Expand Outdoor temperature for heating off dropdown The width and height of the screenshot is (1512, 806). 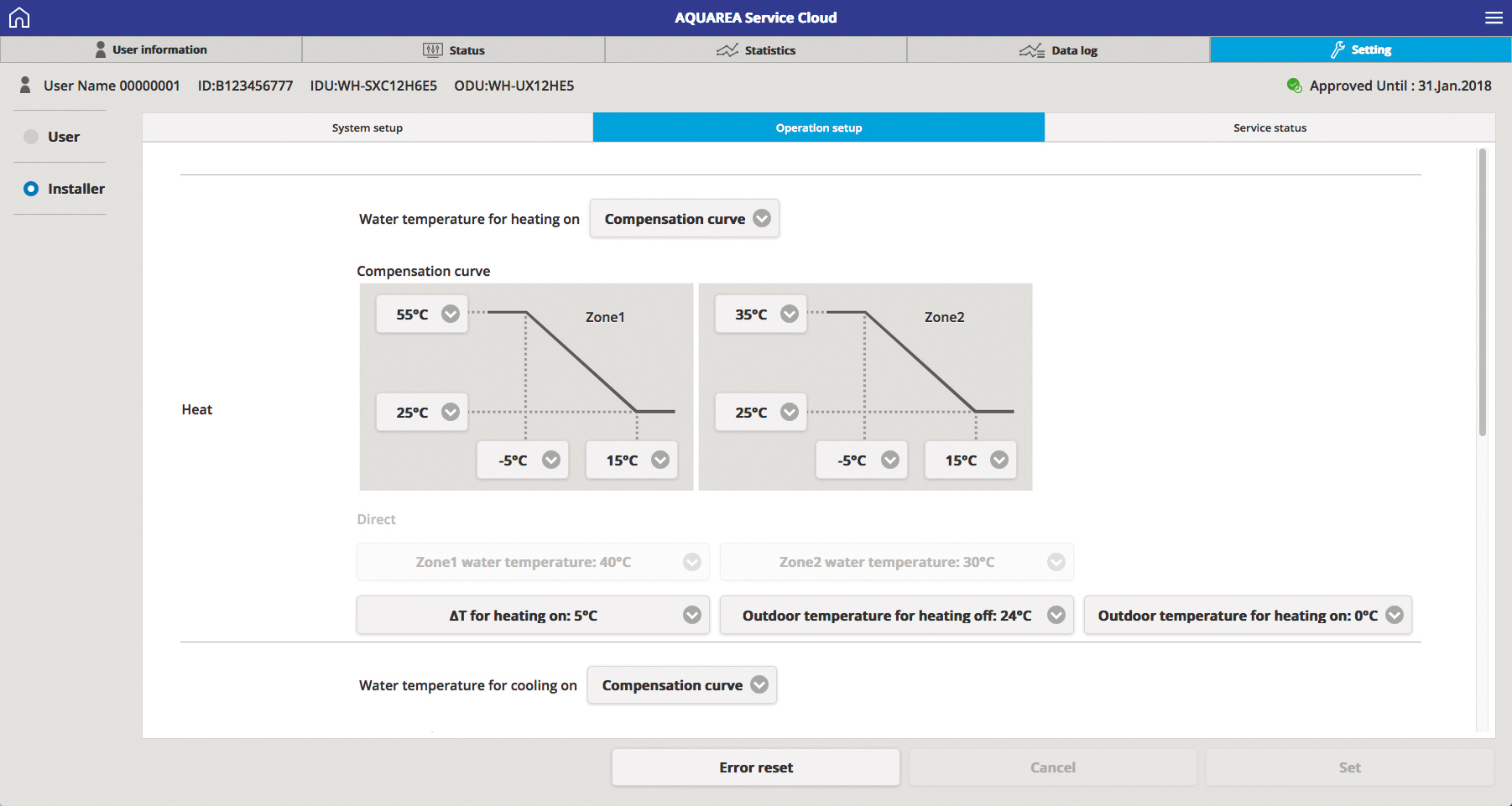(x=896, y=616)
